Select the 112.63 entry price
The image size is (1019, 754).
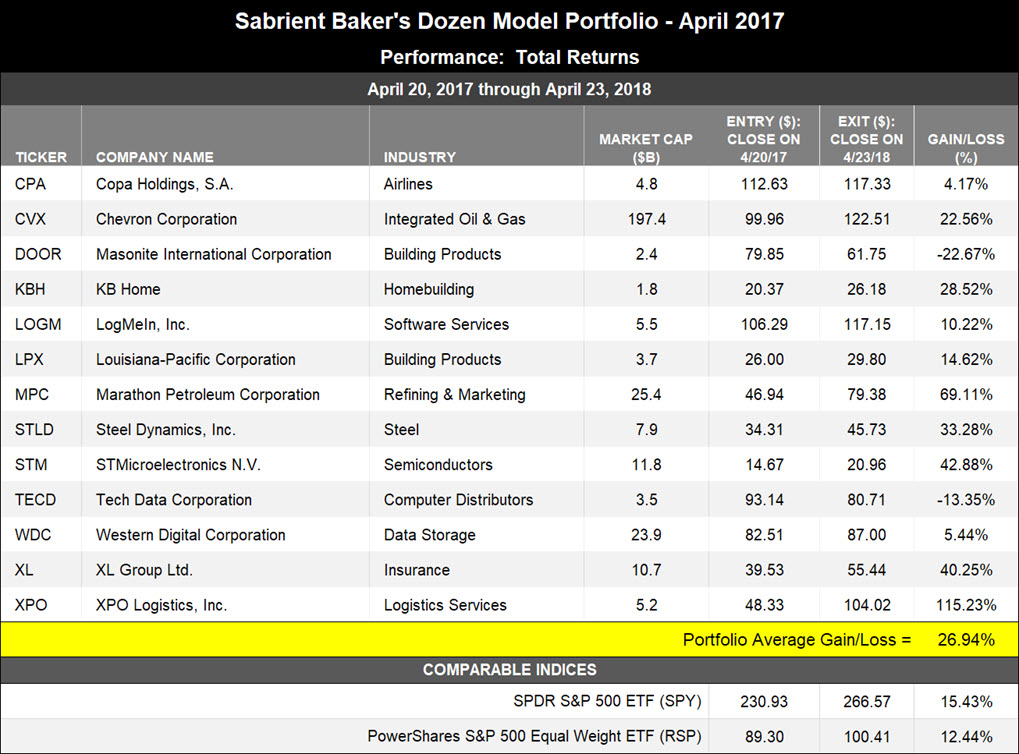[x=764, y=184]
